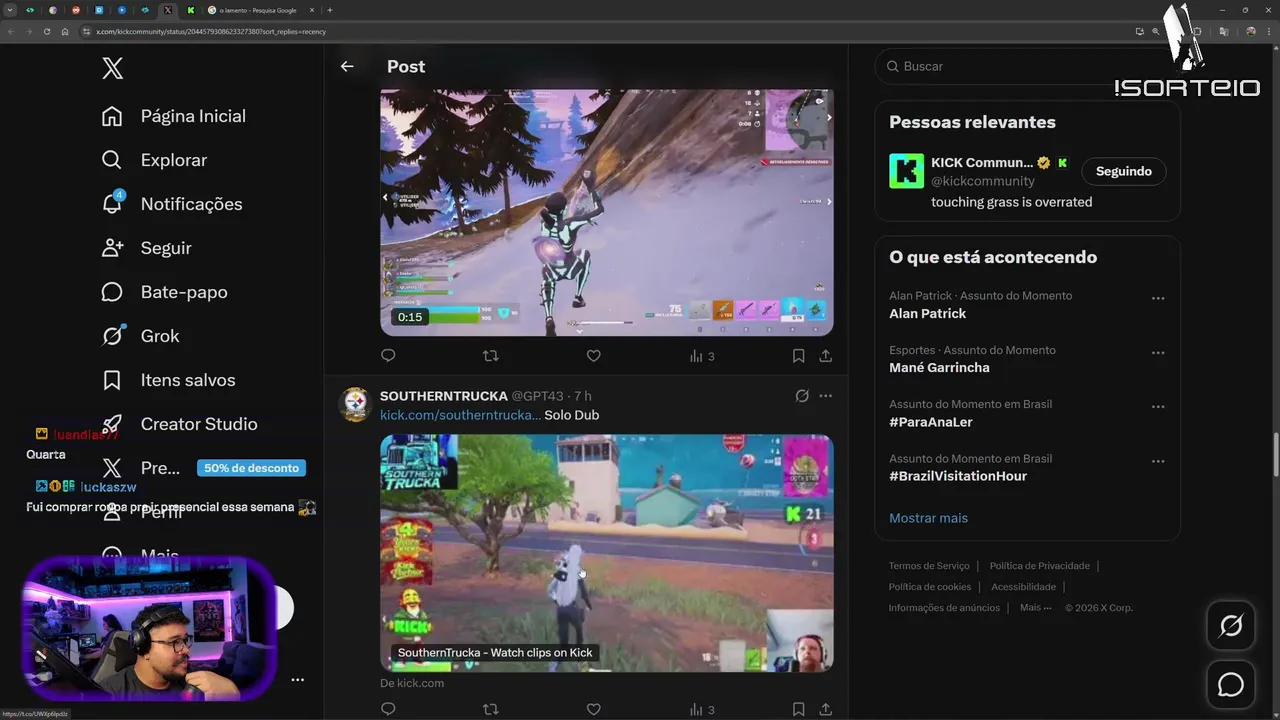Open the Alan Patrick trending topic
Viewport: 1280px width, 720px height.
point(927,313)
